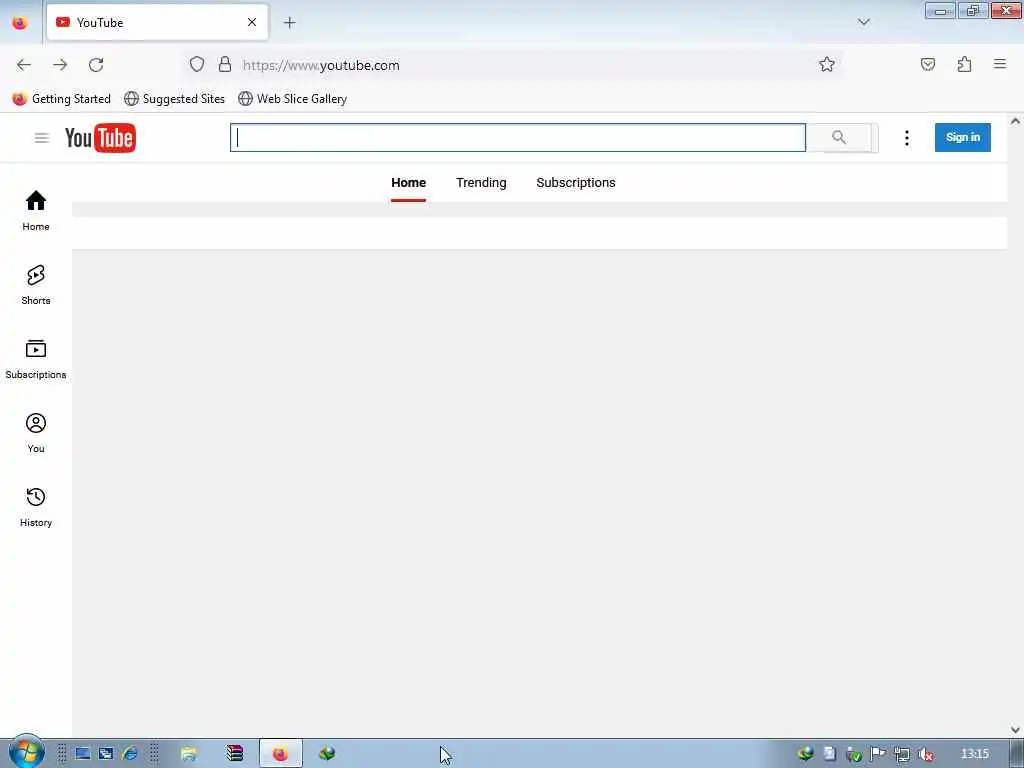Viewport: 1024px width, 768px height.
Task: Click the tracking protection shield icon
Action: (197, 64)
